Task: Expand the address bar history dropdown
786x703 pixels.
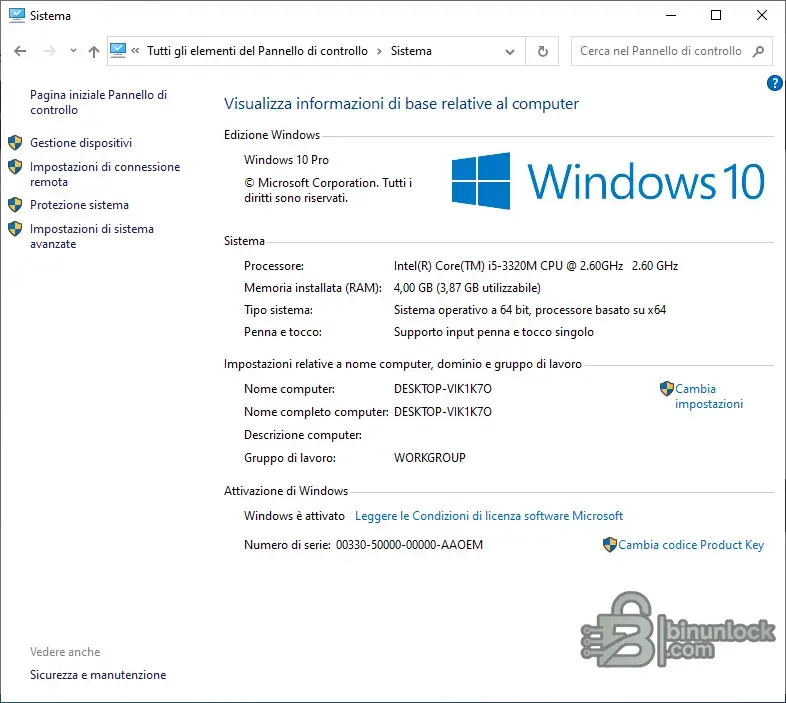Action: [x=510, y=51]
